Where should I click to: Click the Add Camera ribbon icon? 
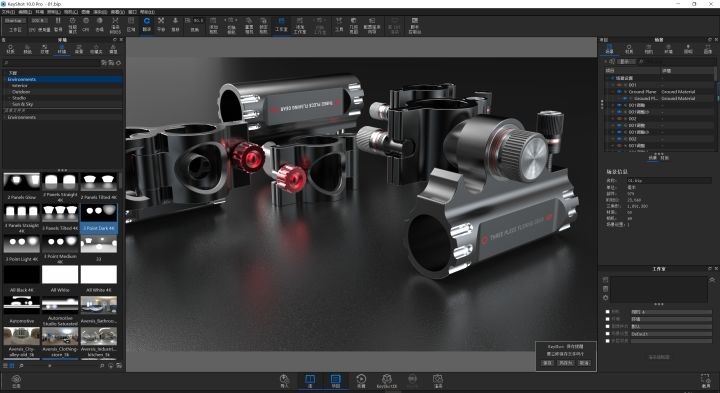[214, 25]
